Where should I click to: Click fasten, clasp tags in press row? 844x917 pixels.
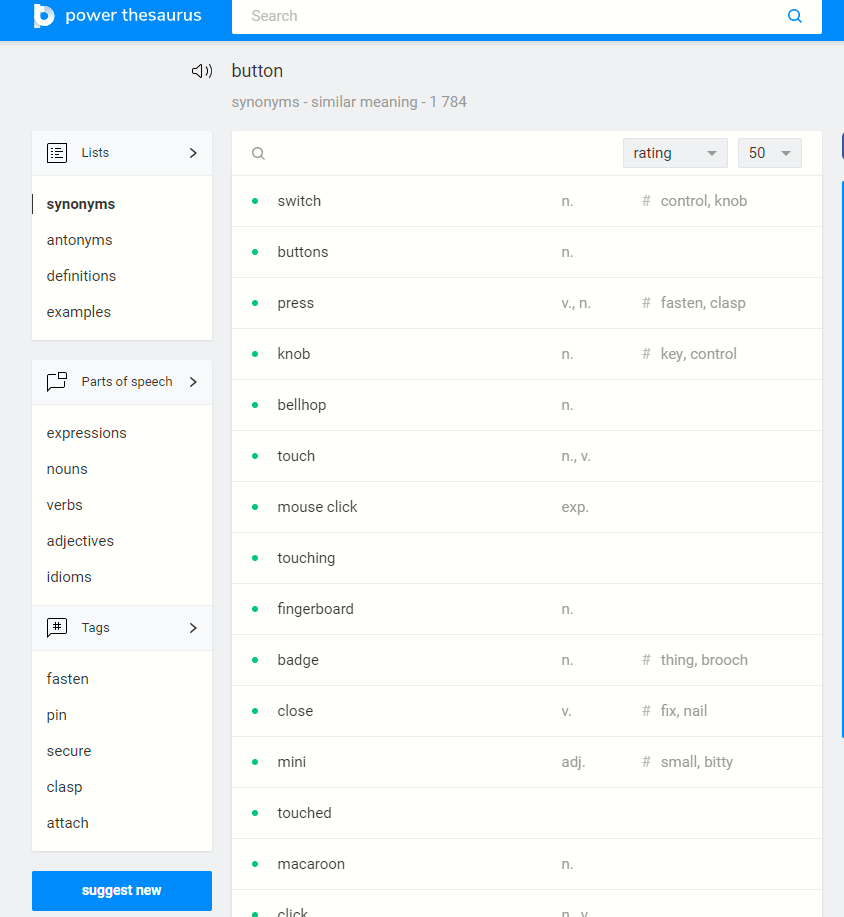click(703, 303)
